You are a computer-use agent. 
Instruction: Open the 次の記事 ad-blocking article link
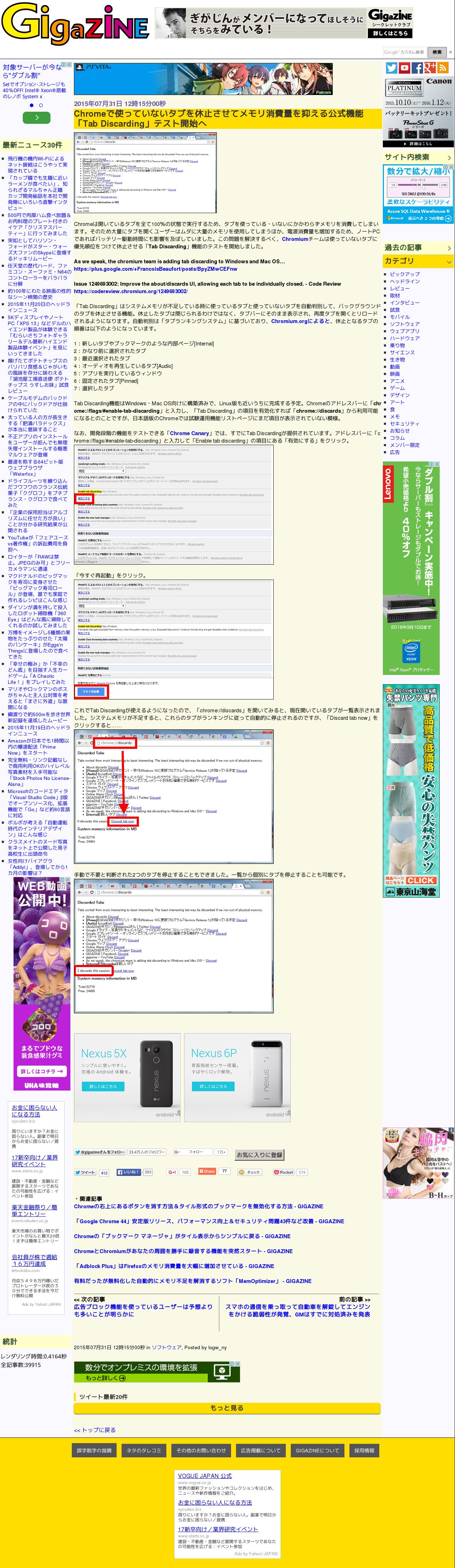143,1310
